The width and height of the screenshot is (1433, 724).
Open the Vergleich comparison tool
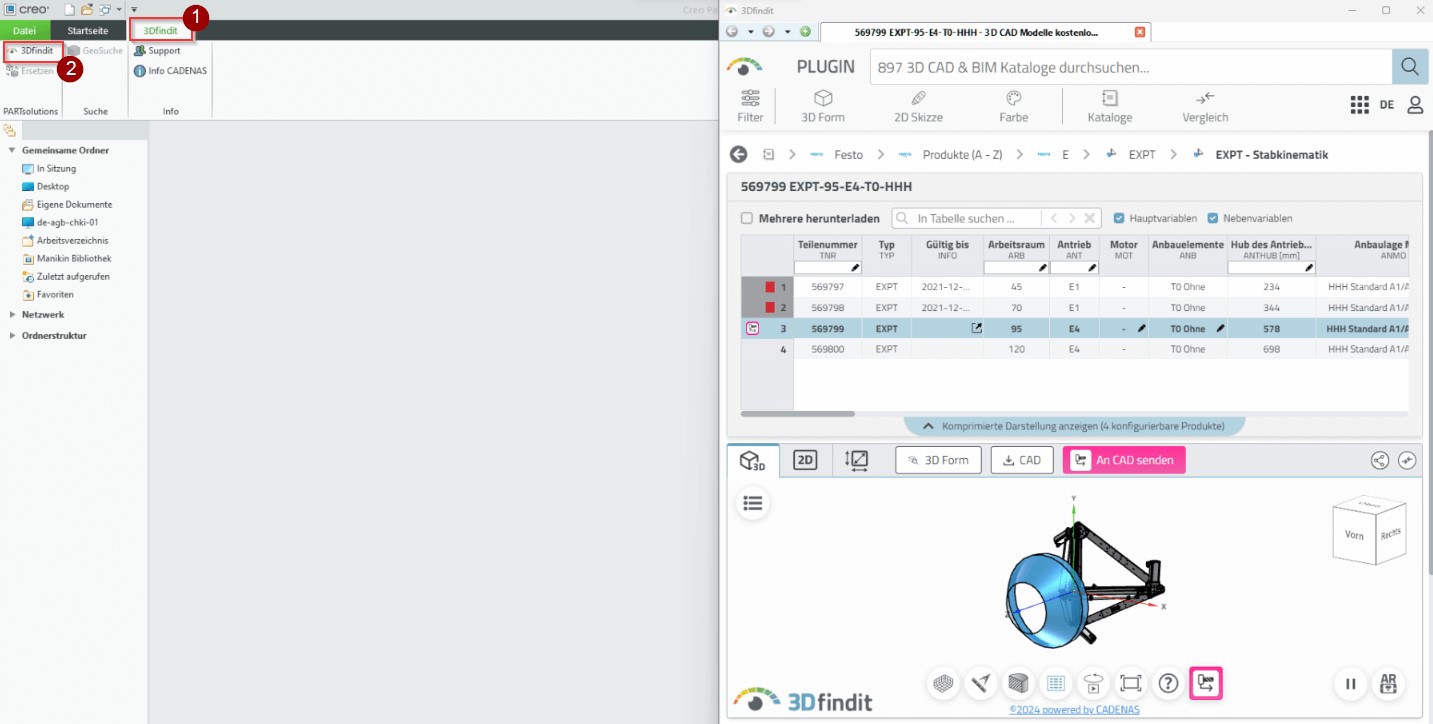tap(1205, 106)
